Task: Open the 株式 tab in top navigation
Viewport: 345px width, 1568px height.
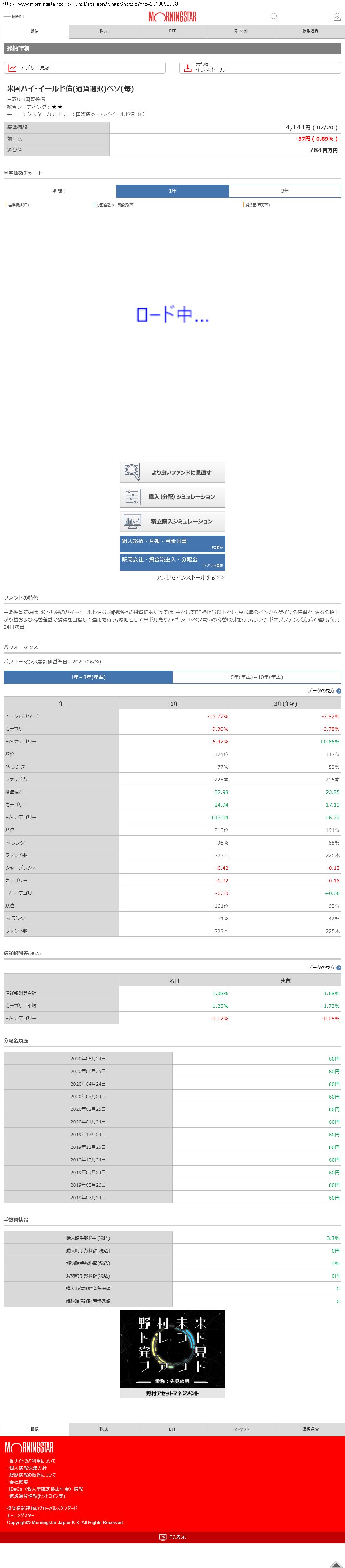Action: coord(104,31)
